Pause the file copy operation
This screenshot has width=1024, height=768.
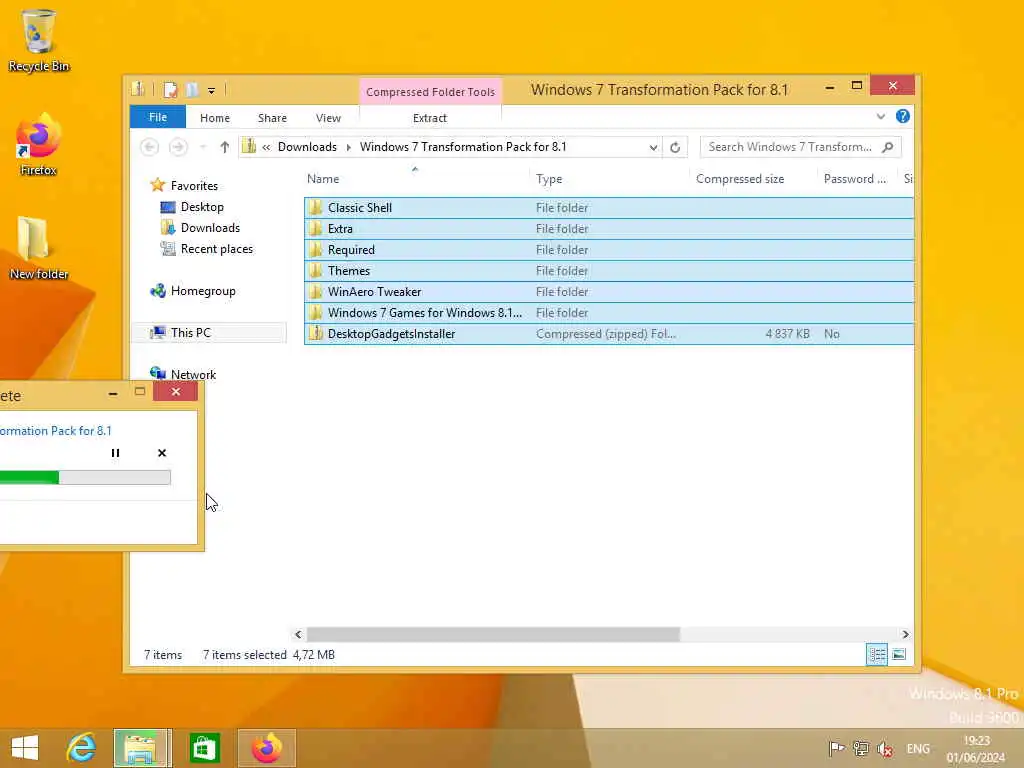pyautogui.click(x=116, y=453)
